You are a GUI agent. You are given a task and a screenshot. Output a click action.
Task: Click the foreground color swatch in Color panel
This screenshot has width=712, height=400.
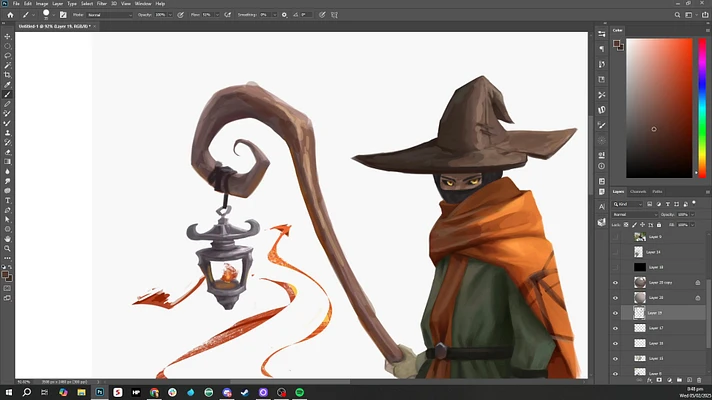[x=616, y=44]
